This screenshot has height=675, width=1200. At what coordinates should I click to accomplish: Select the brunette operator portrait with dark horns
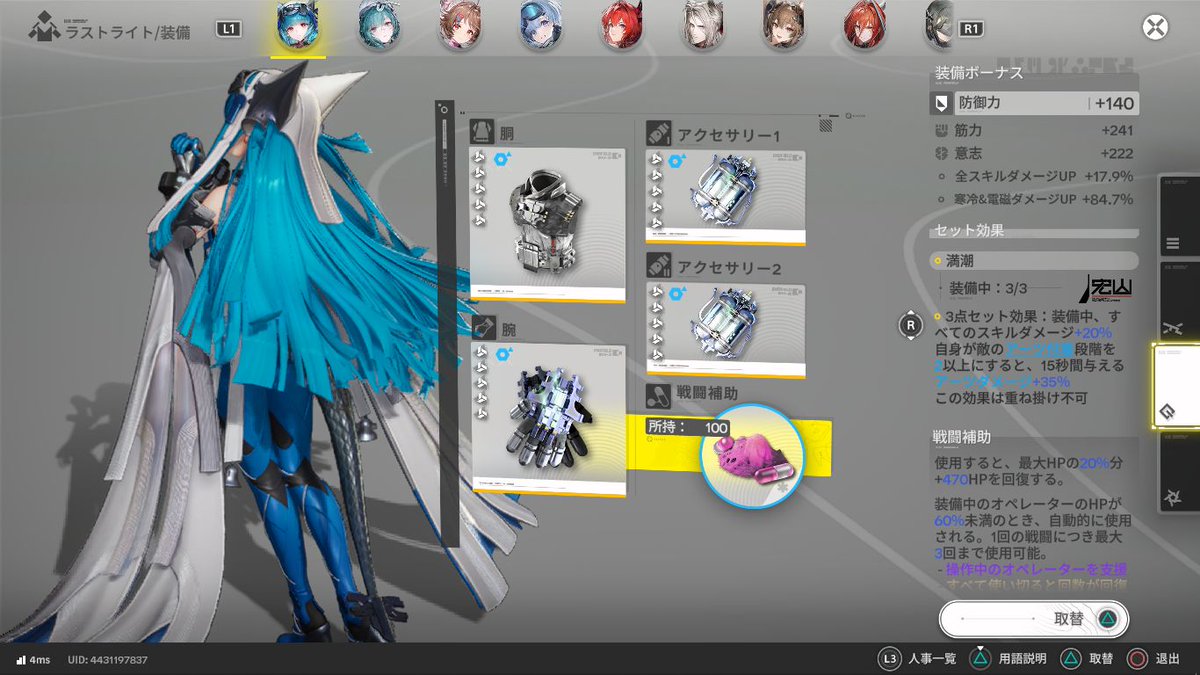click(786, 26)
